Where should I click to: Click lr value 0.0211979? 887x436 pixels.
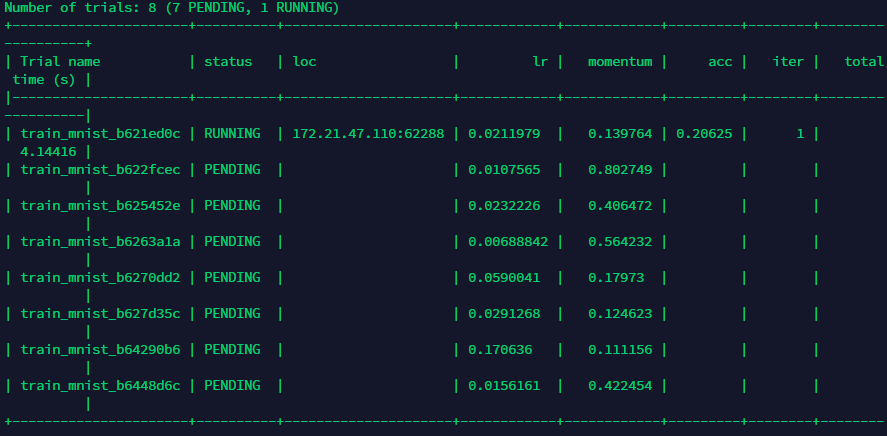(x=504, y=134)
